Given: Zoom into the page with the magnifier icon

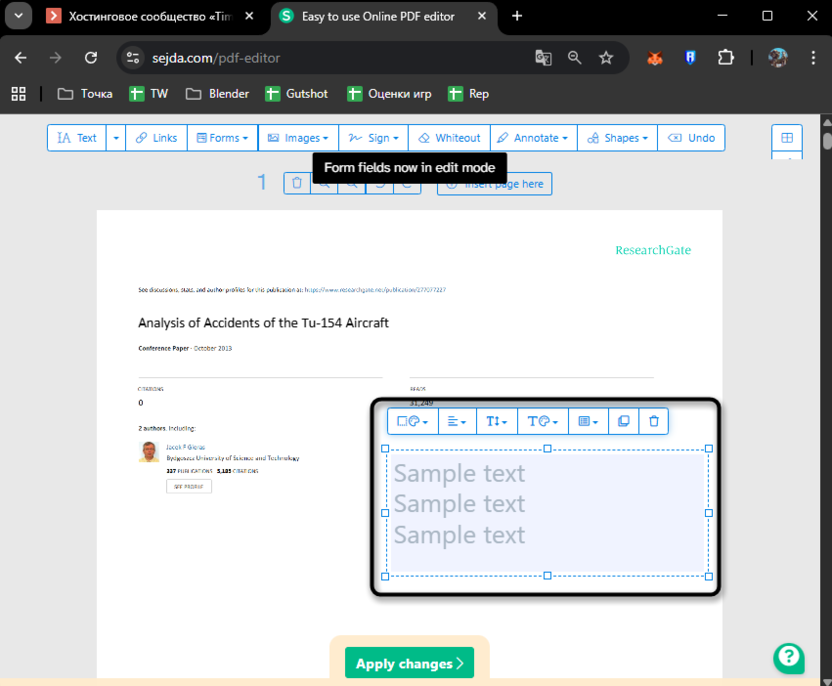Looking at the screenshot, I should click(324, 183).
